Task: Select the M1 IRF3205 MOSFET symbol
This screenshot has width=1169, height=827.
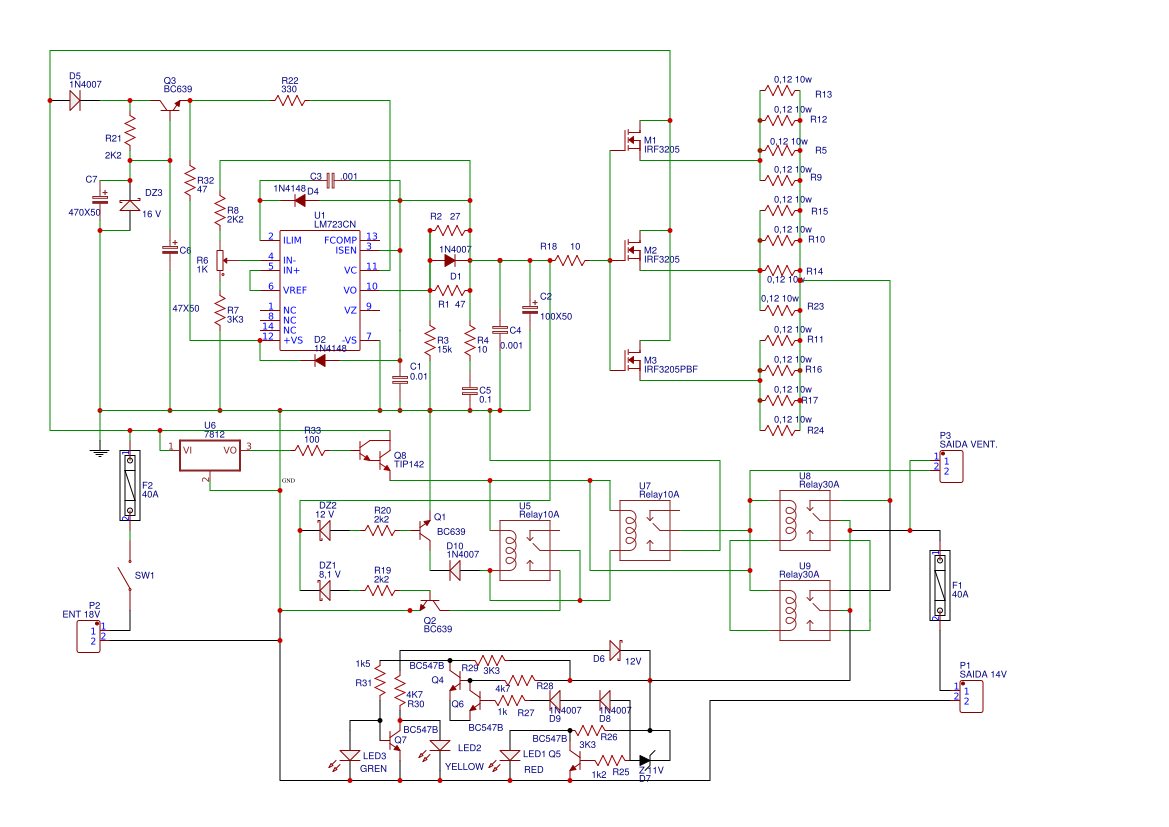Action: (632, 139)
